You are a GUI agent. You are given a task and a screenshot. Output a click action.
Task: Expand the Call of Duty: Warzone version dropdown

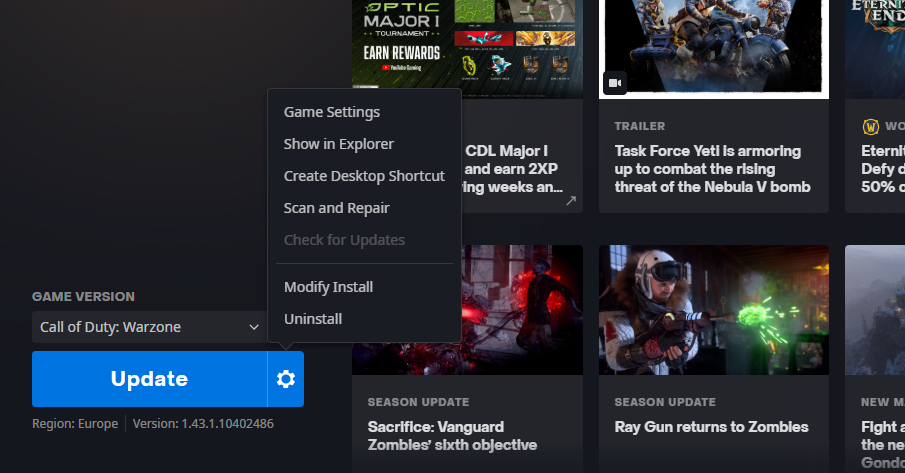[x=149, y=327]
